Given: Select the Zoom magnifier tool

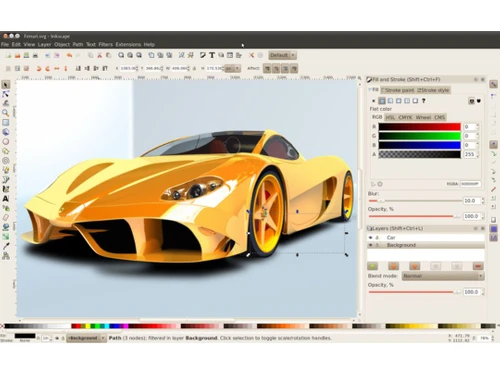Looking at the screenshot, I should pos(6,113).
